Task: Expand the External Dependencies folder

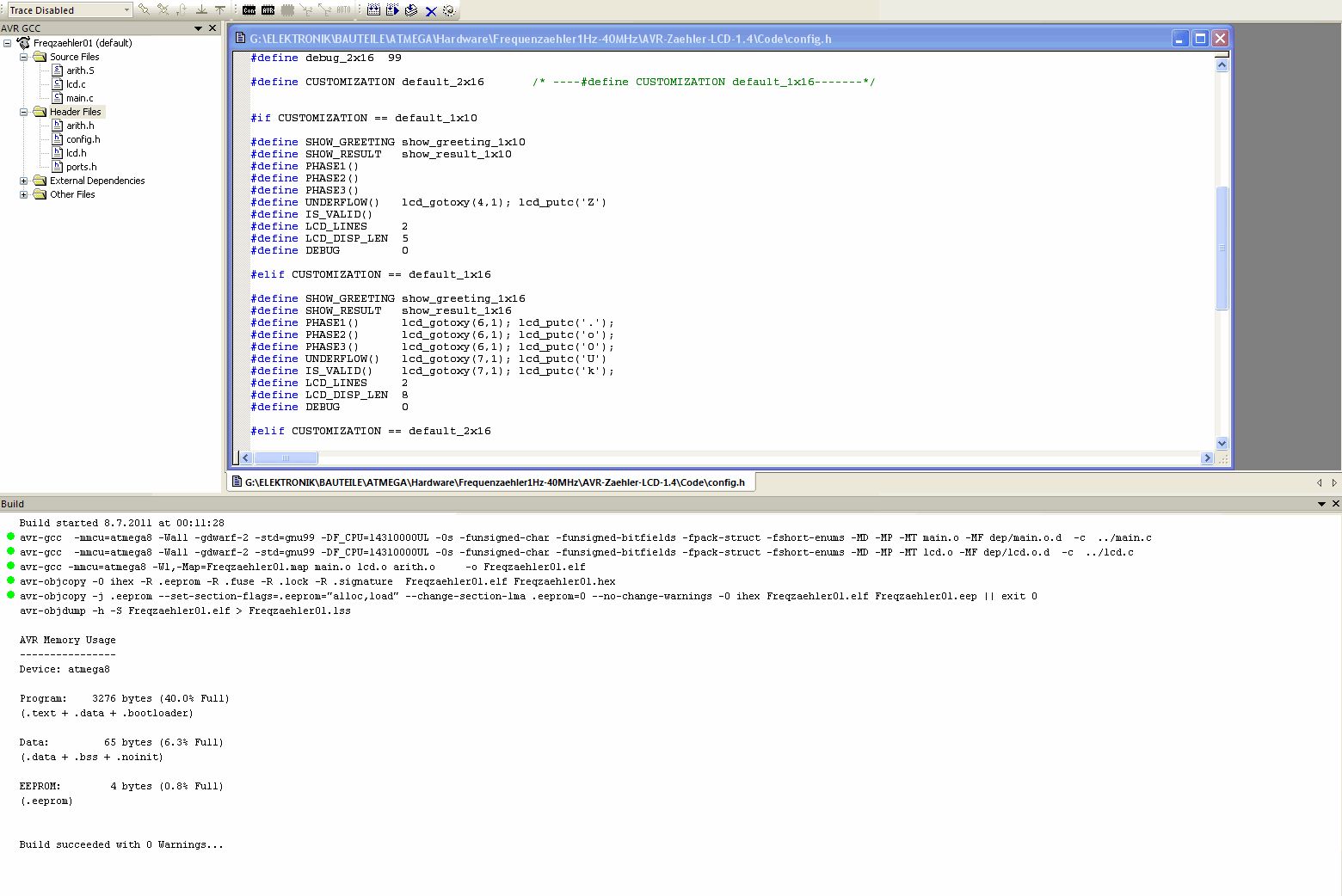Action: coord(24,181)
